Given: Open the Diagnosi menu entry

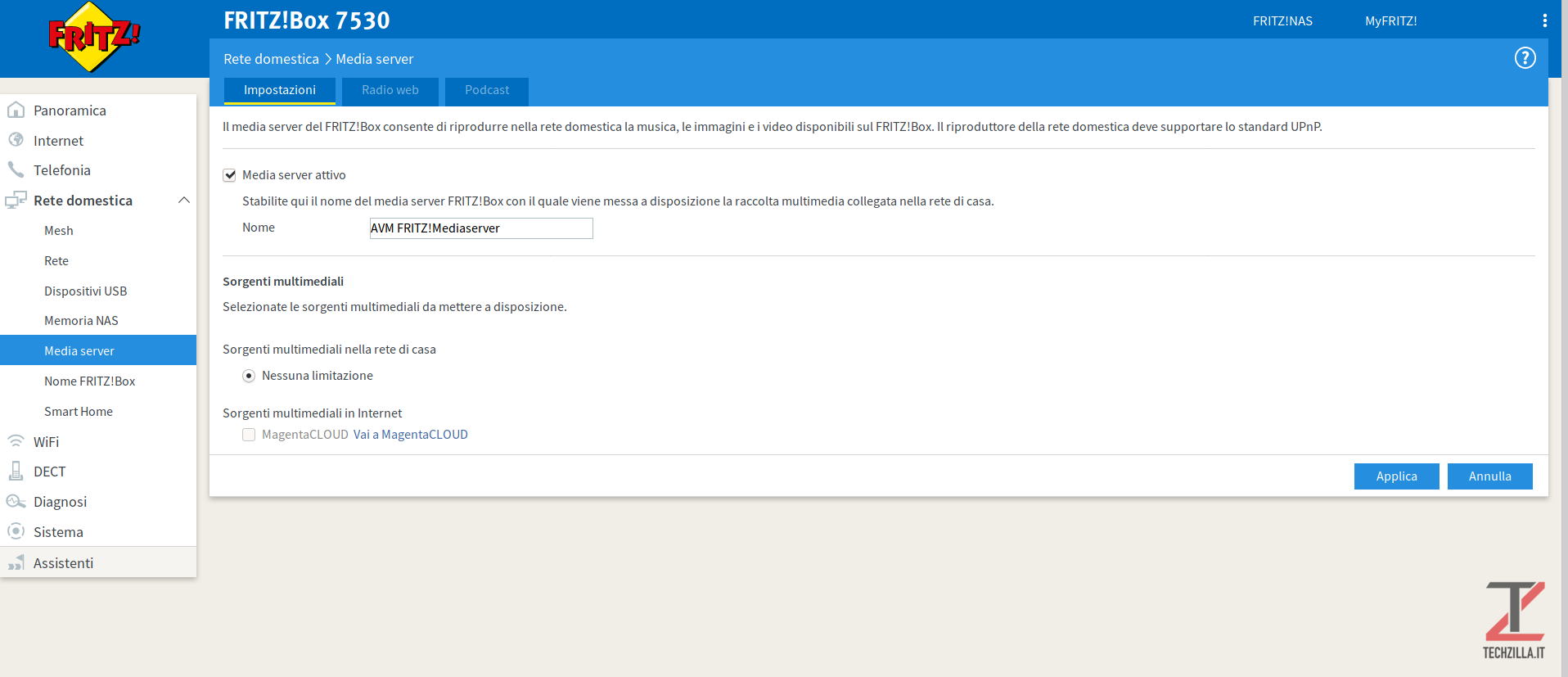Looking at the screenshot, I should [x=60, y=502].
